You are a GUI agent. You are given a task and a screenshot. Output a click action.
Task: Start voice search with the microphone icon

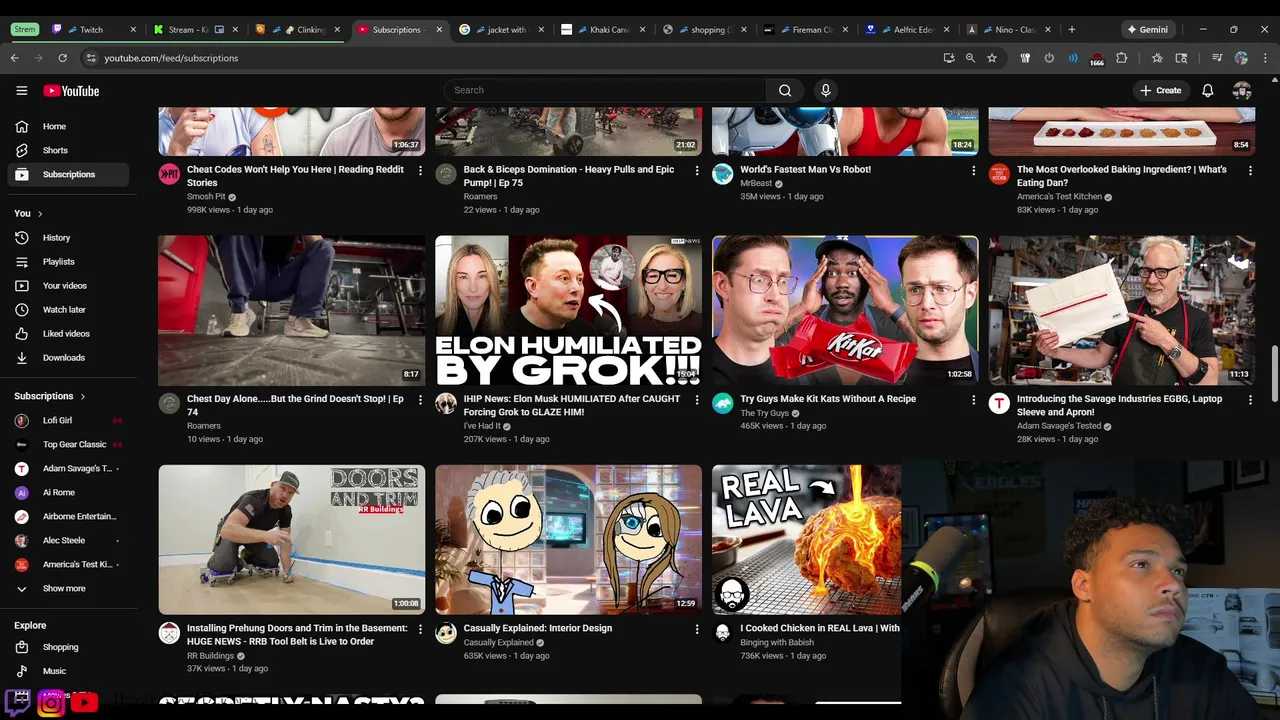click(825, 90)
